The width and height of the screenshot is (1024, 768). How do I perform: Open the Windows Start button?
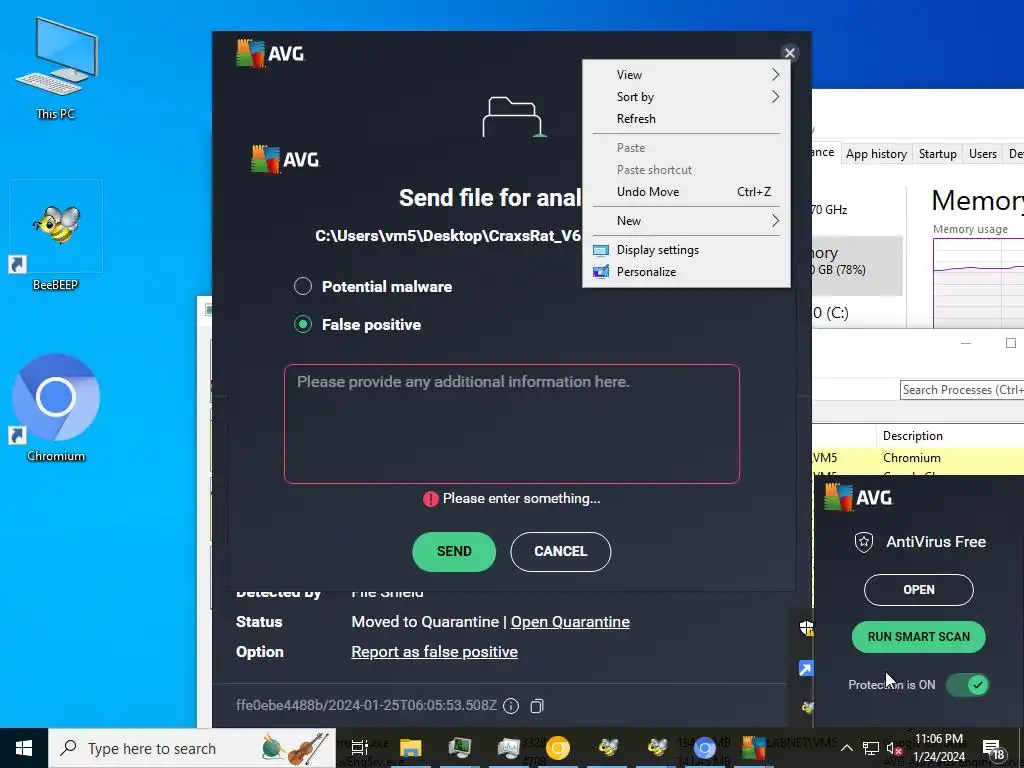click(x=24, y=748)
